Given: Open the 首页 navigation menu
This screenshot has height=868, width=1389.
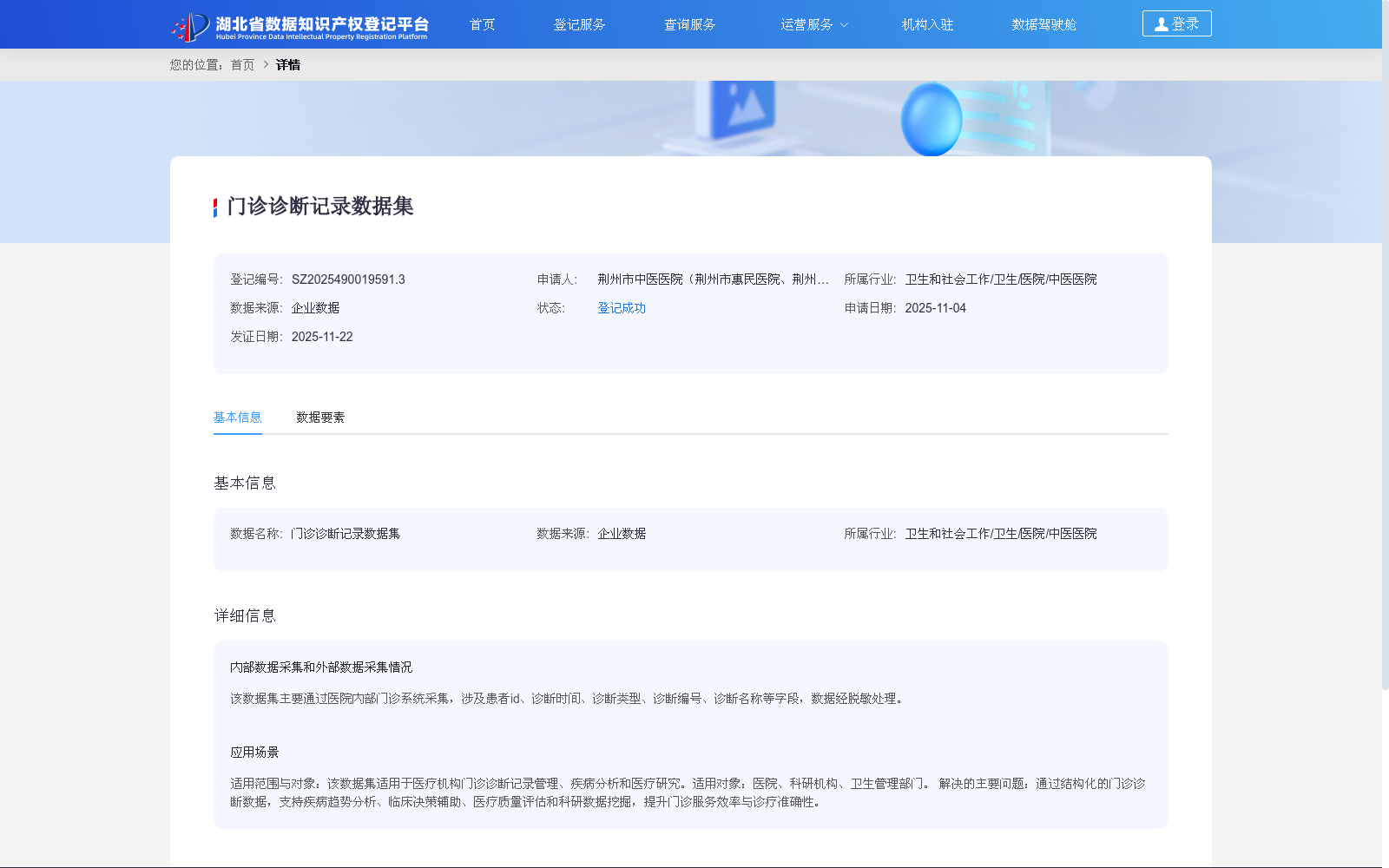Looking at the screenshot, I should [x=482, y=24].
